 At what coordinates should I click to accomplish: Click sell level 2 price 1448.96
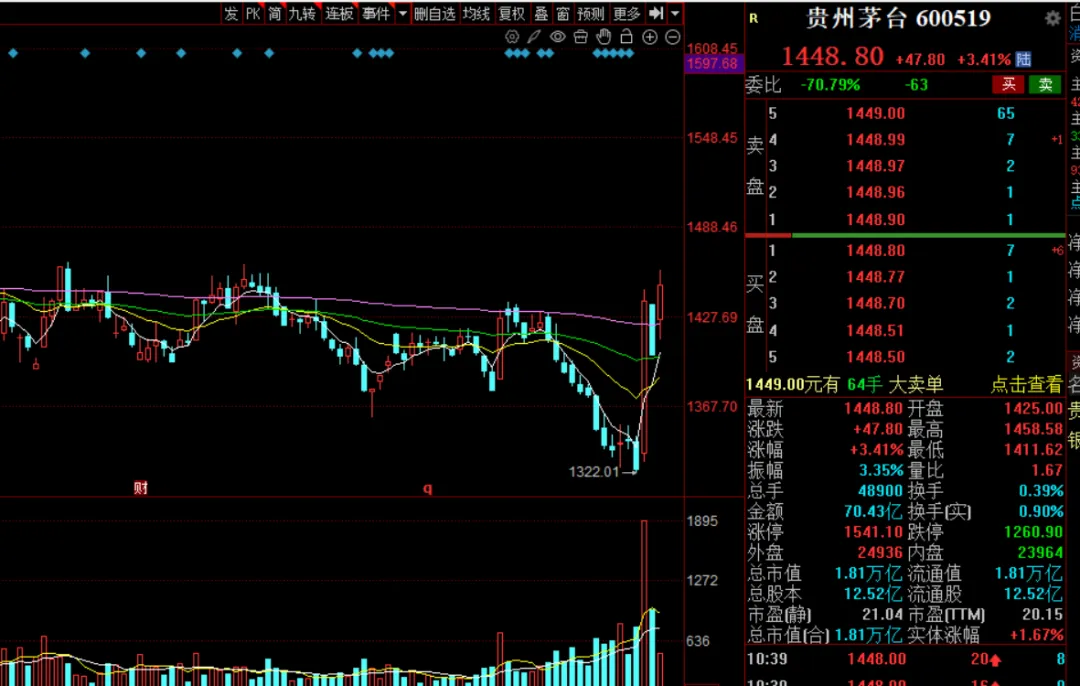pos(875,192)
